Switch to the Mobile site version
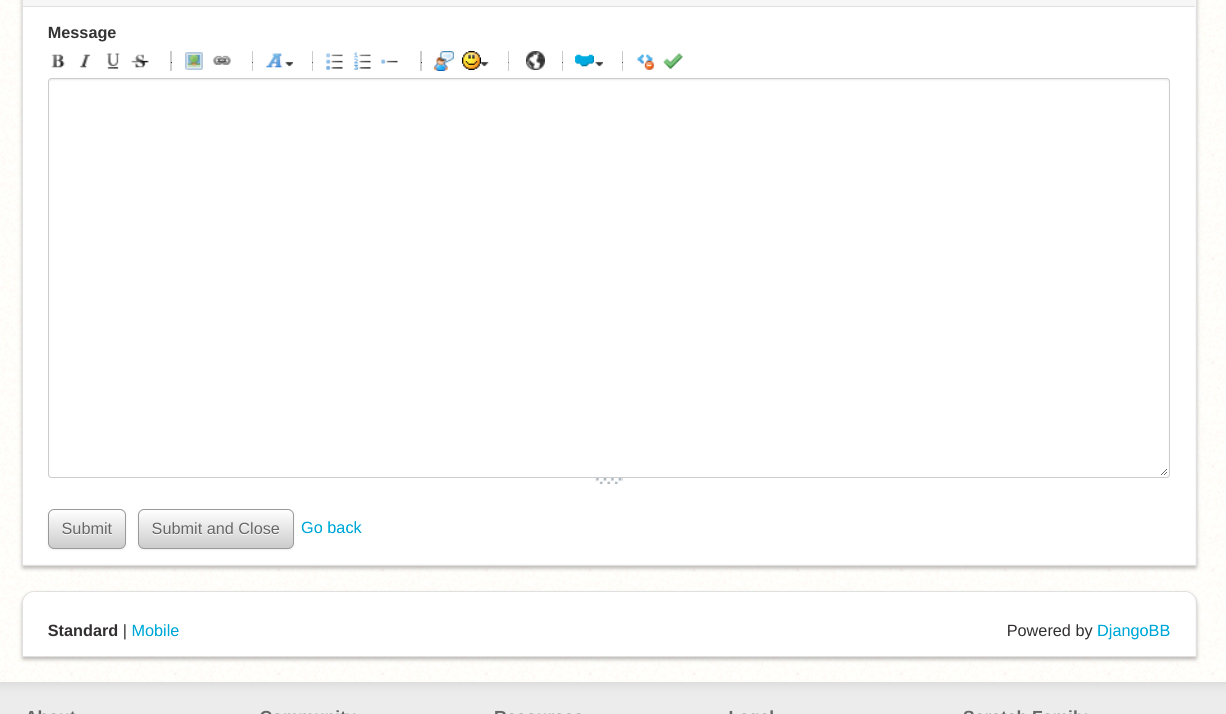Viewport: 1226px width, 714px height. click(x=155, y=630)
